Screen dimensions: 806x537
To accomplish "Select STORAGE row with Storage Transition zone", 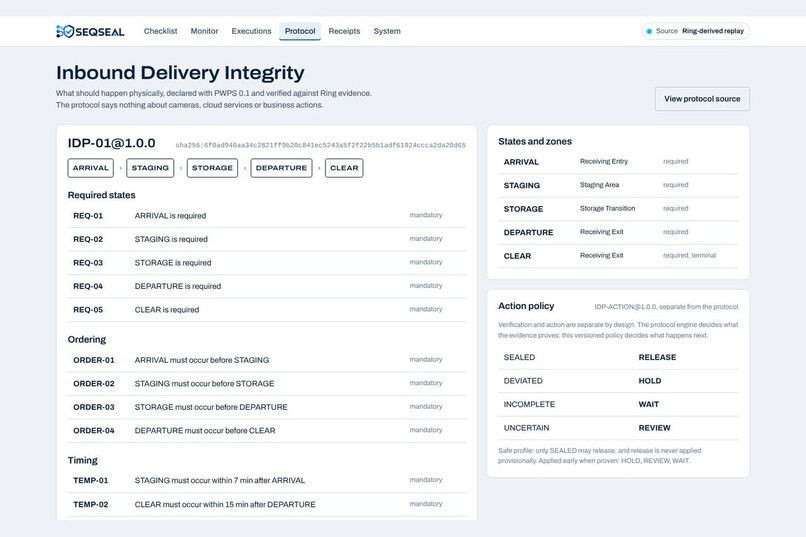I will pyautogui.click(x=618, y=209).
